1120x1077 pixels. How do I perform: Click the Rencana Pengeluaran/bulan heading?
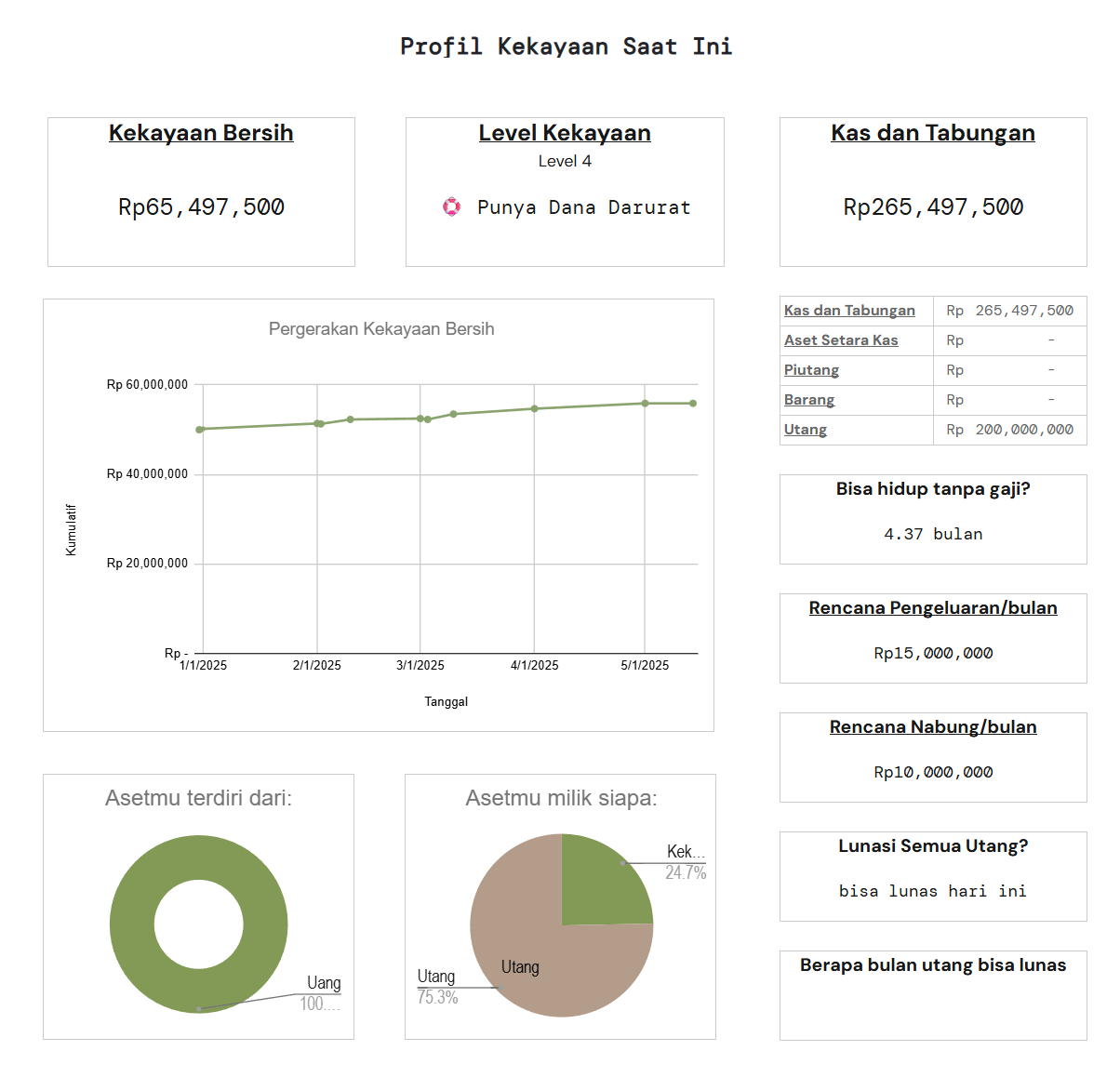point(933,608)
